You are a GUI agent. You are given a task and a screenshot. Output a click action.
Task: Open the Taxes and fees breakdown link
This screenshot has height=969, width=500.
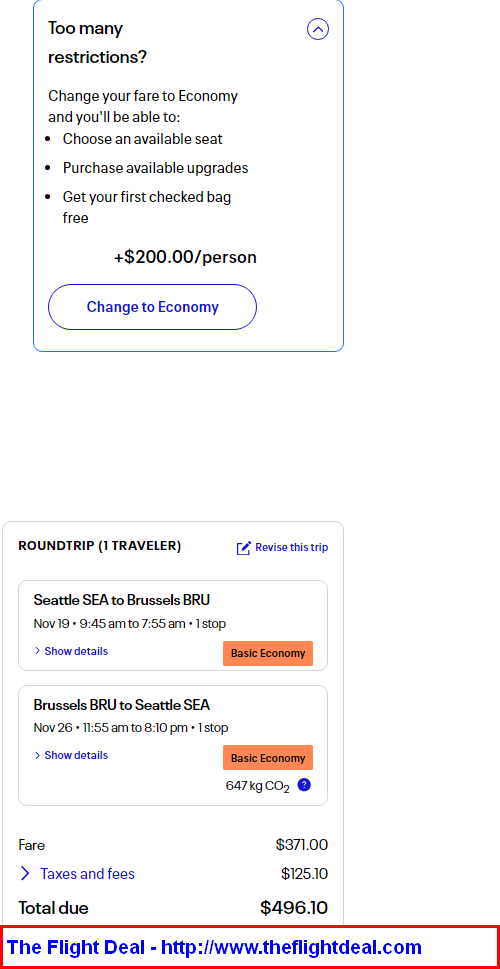click(87, 874)
